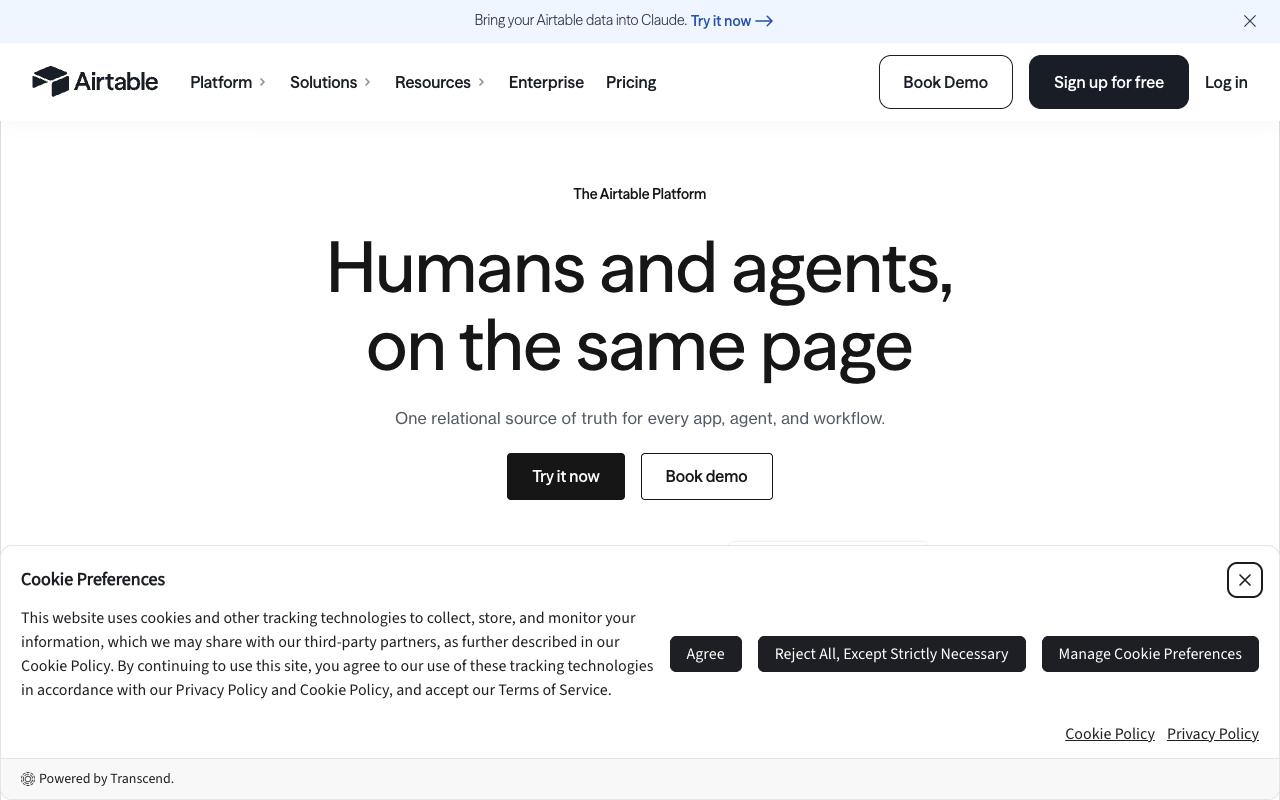Open the Enterprise page
Screen dimensions: 1280x800
click(546, 82)
